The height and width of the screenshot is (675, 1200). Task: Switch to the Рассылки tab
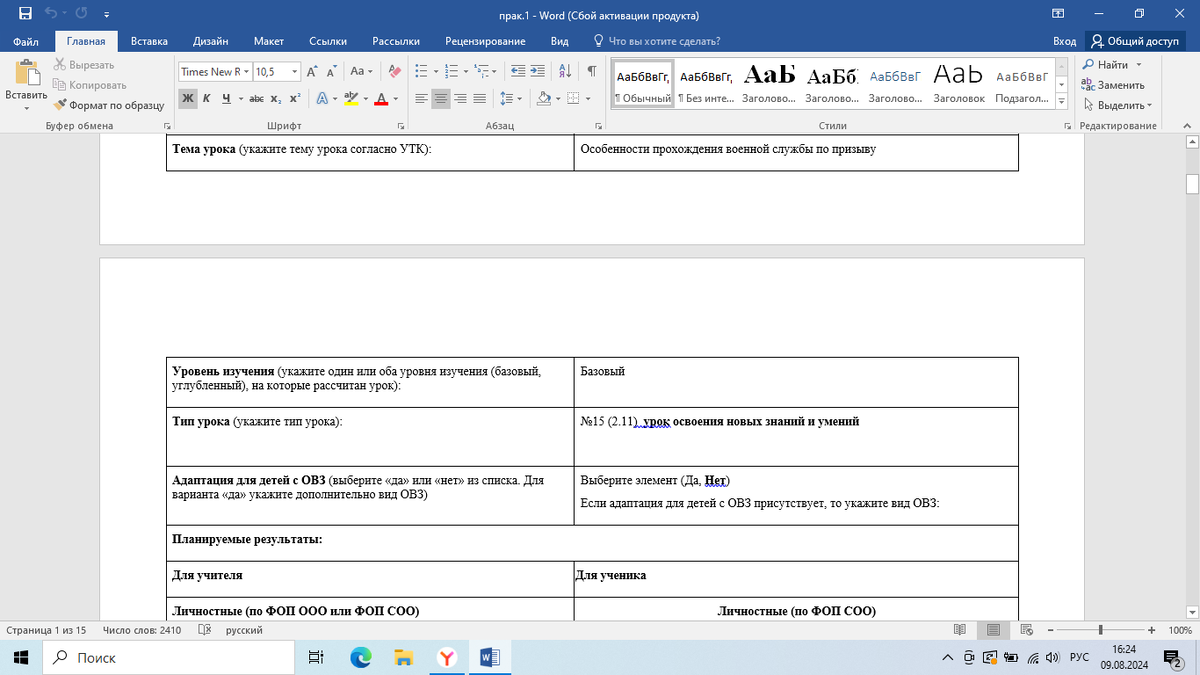click(x=396, y=41)
